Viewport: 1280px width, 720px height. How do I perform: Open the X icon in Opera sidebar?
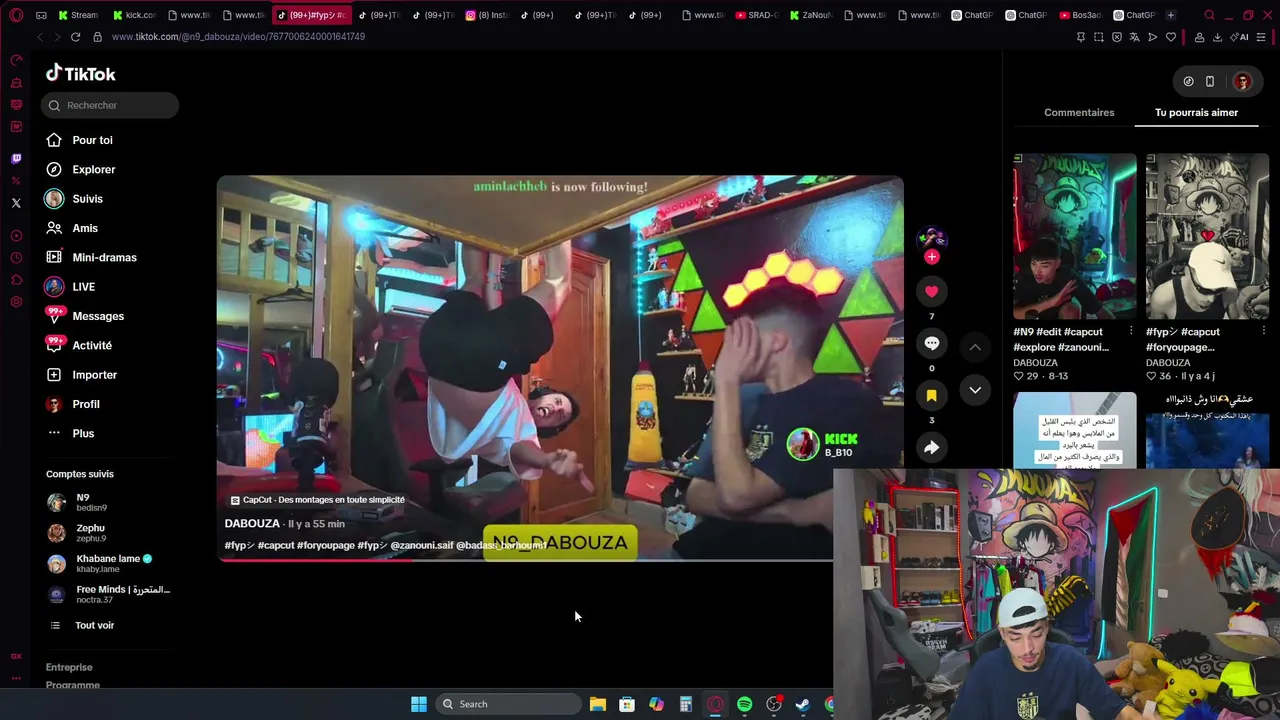coord(16,203)
